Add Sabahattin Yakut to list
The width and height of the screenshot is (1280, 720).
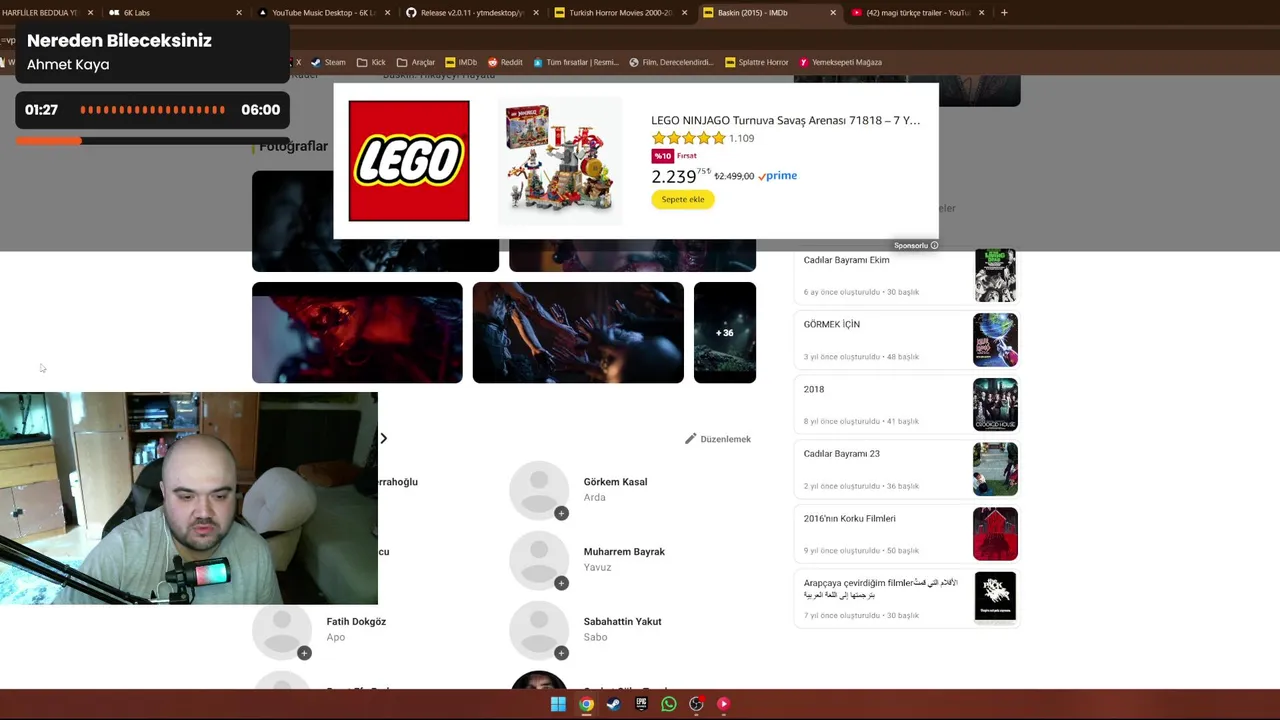561,653
